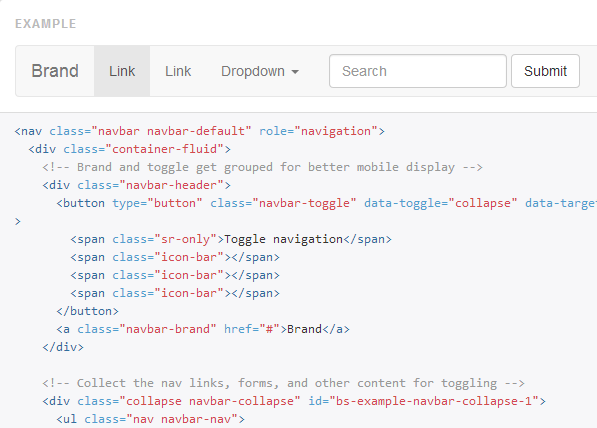Screen dimensions: 597x428
Task: Select the active highlighted Link item
Action: click(x=122, y=71)
